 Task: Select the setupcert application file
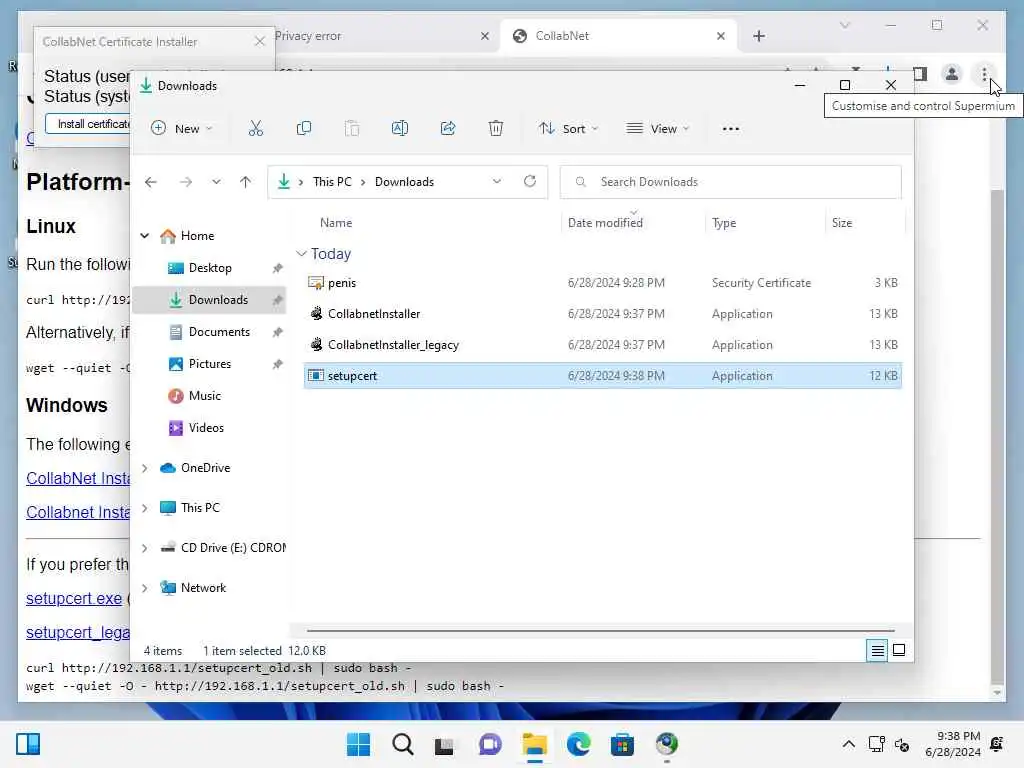[602, 376]
